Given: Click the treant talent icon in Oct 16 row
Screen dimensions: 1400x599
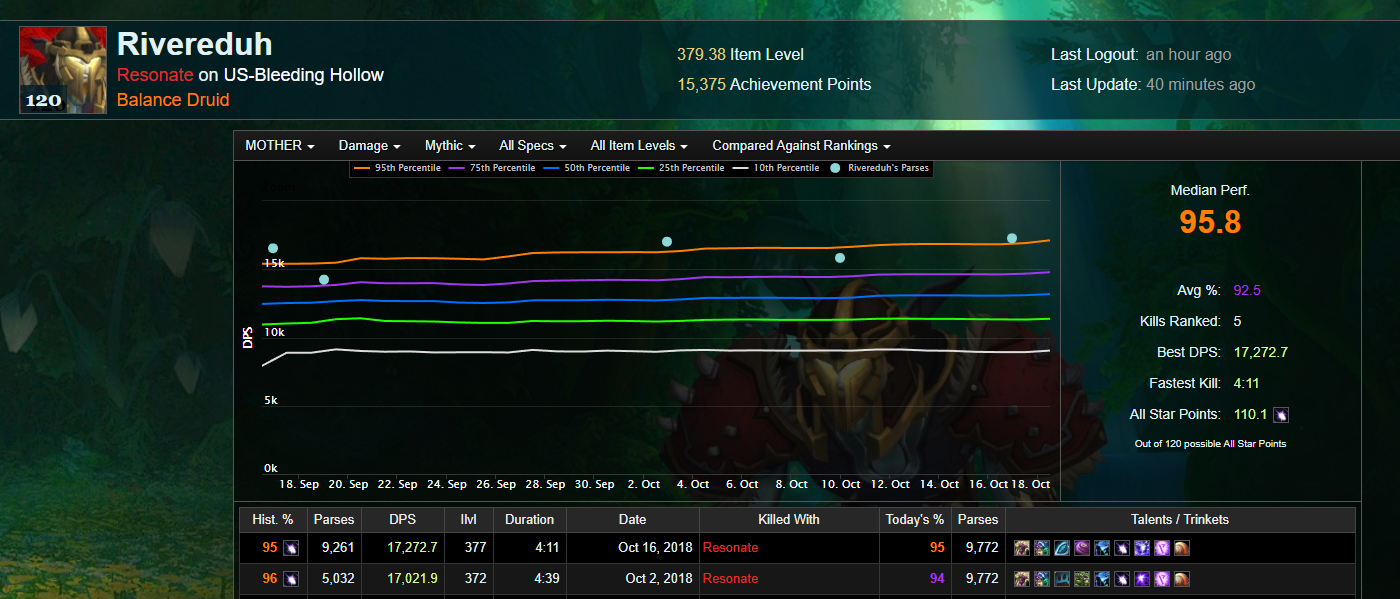Looking at the screenshot, I should click(1022, 548).
